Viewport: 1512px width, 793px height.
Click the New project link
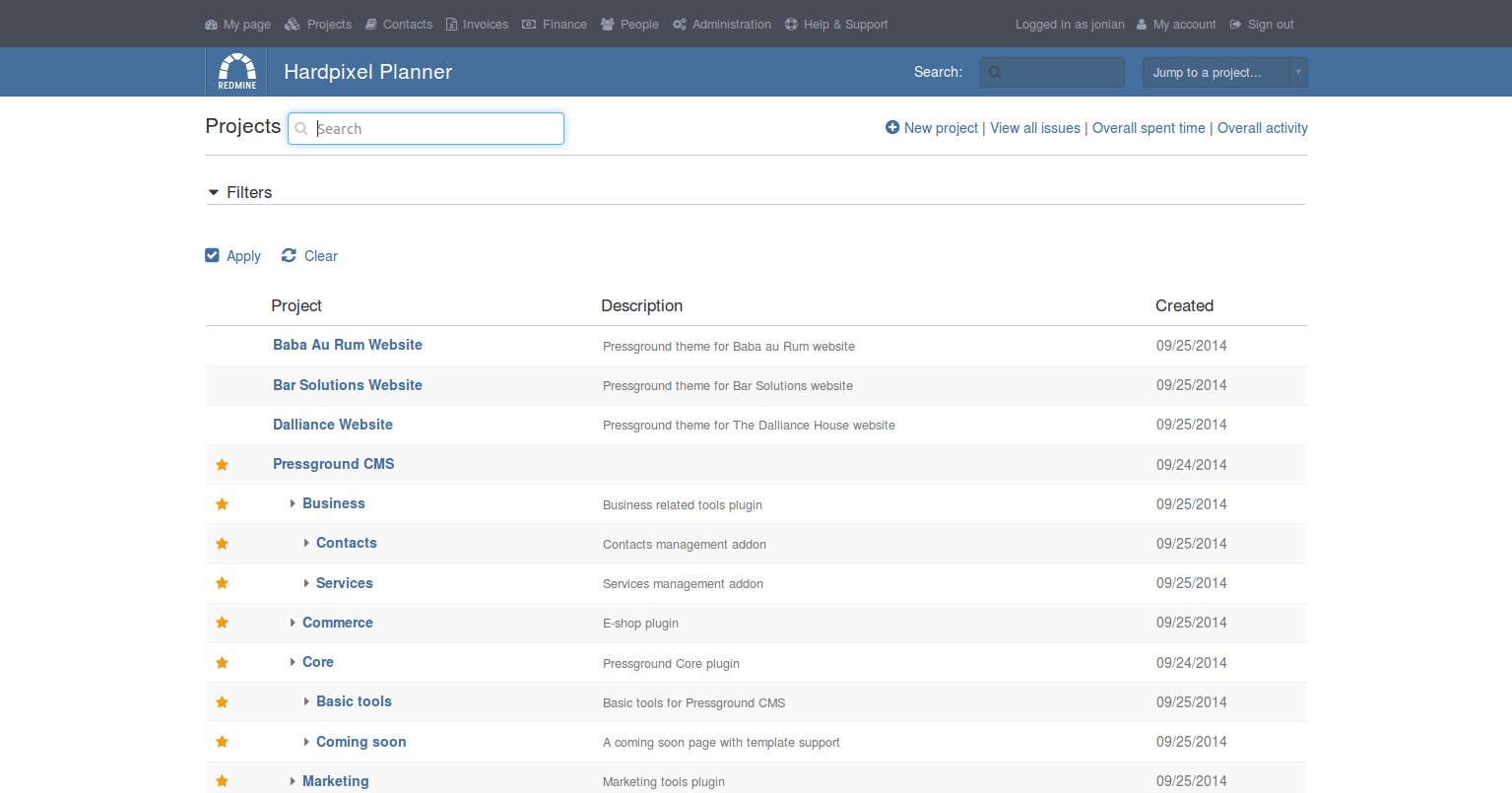(941, 128)
